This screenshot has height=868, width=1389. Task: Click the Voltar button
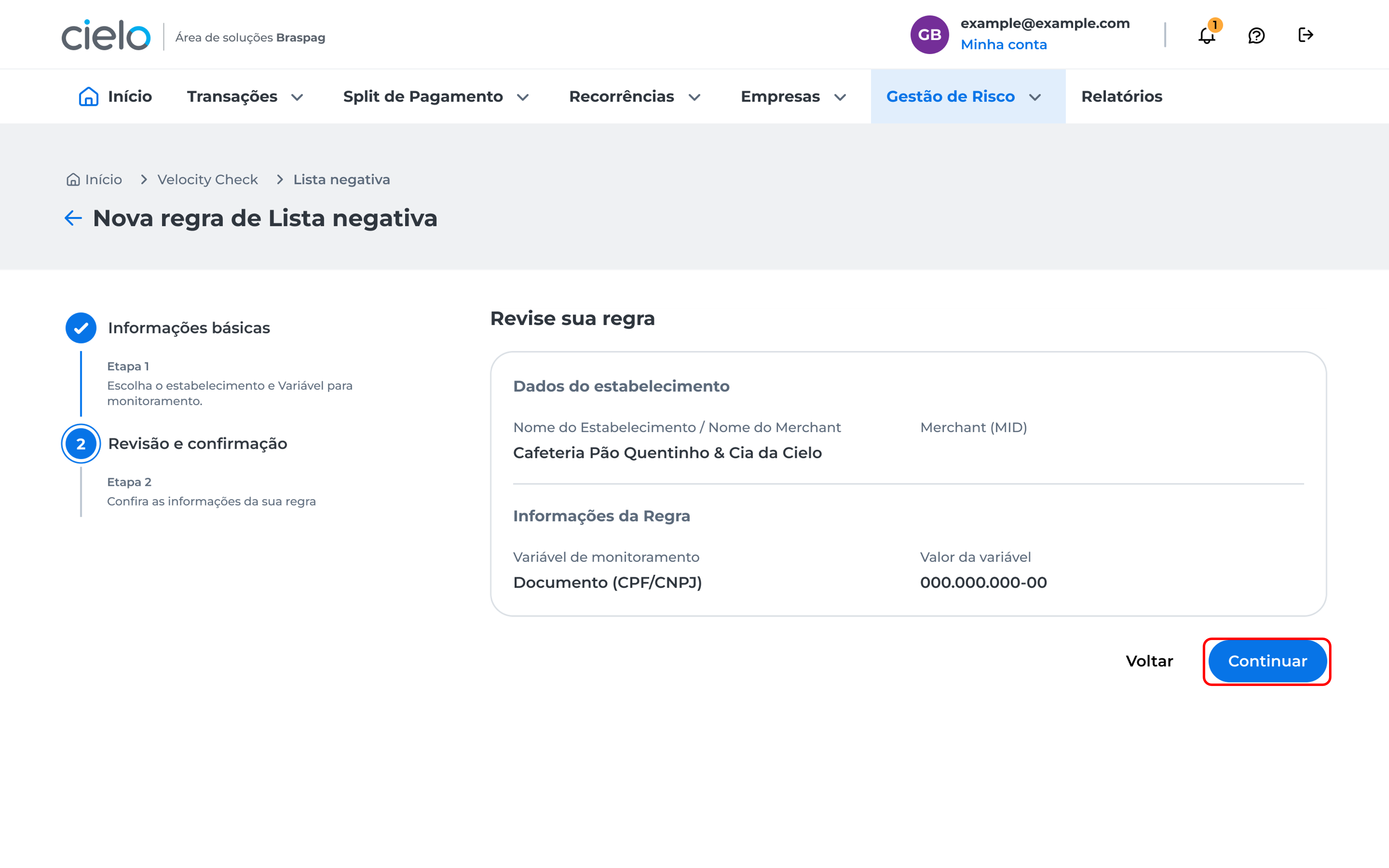[x=1149, y=661]
